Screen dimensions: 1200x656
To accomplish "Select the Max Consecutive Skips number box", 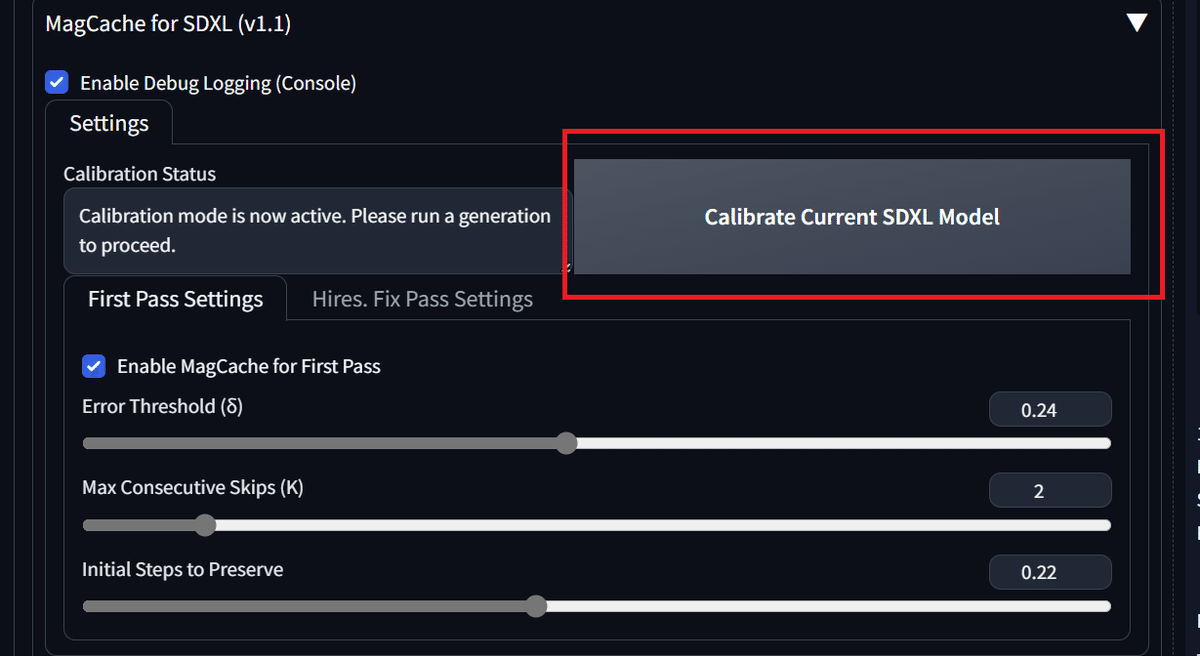I will [1049, 491].
